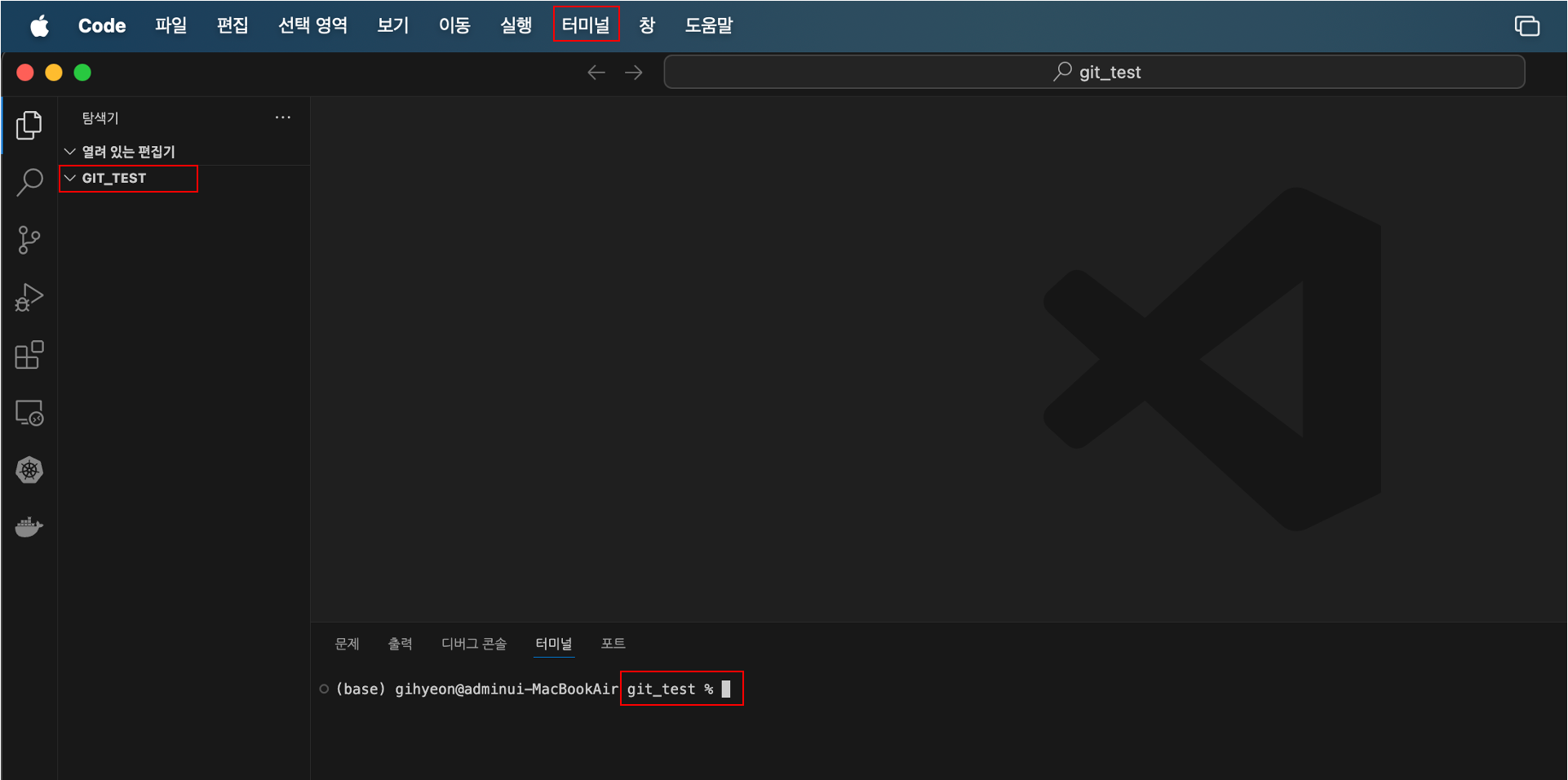
Task: Switch to the 문제 panel tab
Action: [x=347, y=644]
